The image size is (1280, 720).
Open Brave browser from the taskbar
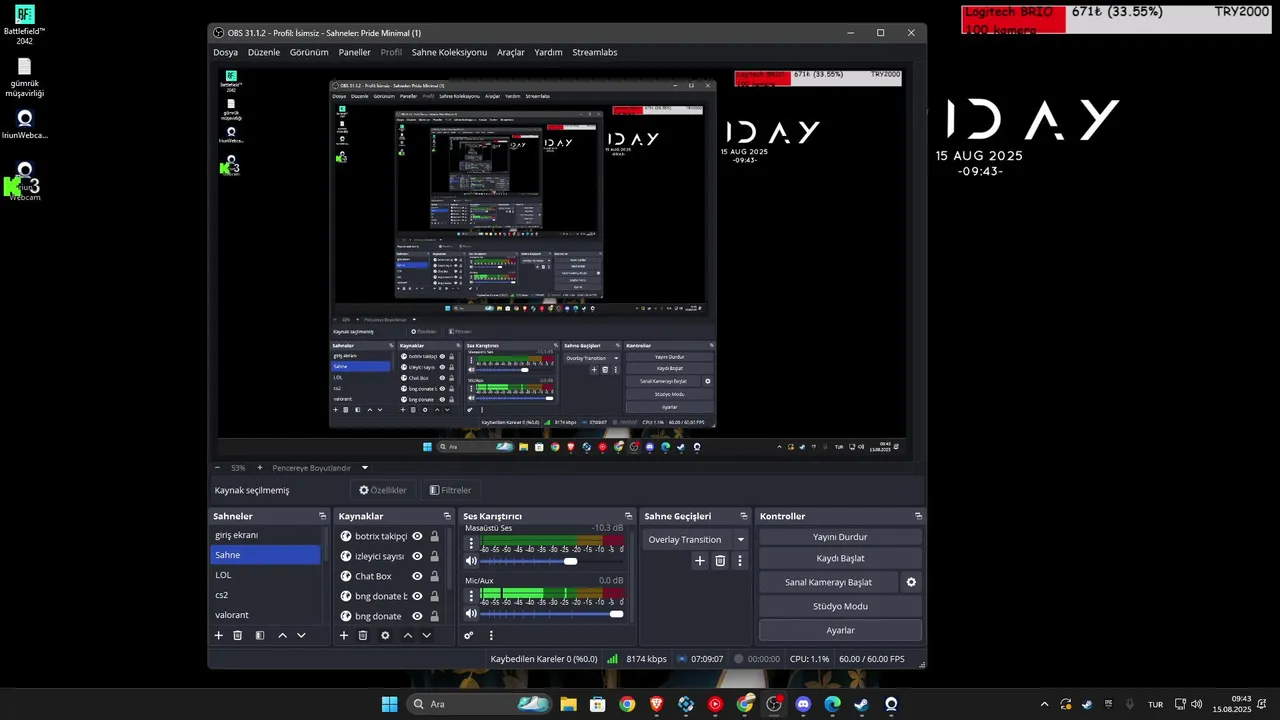click(x=656, y=704)
